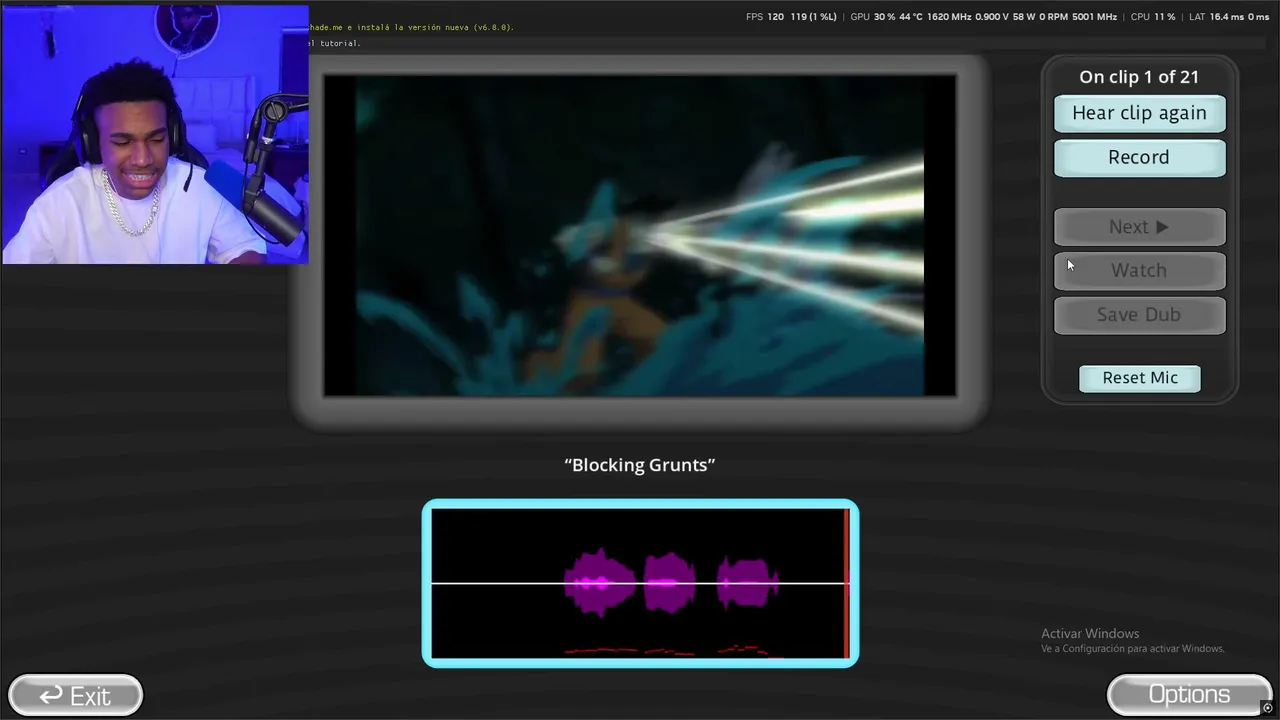Click the purple audio waveform display

pos(640,583)
